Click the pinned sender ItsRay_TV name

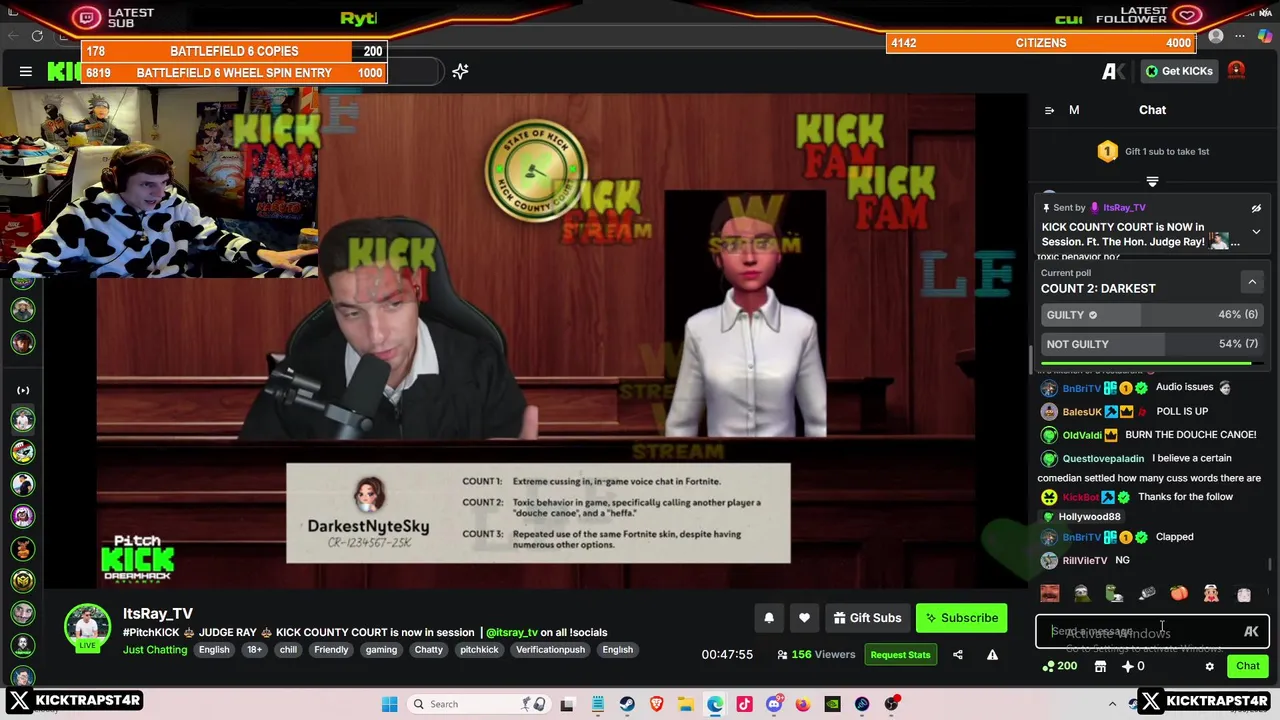pyautogui.click(x=1124, y=208)
